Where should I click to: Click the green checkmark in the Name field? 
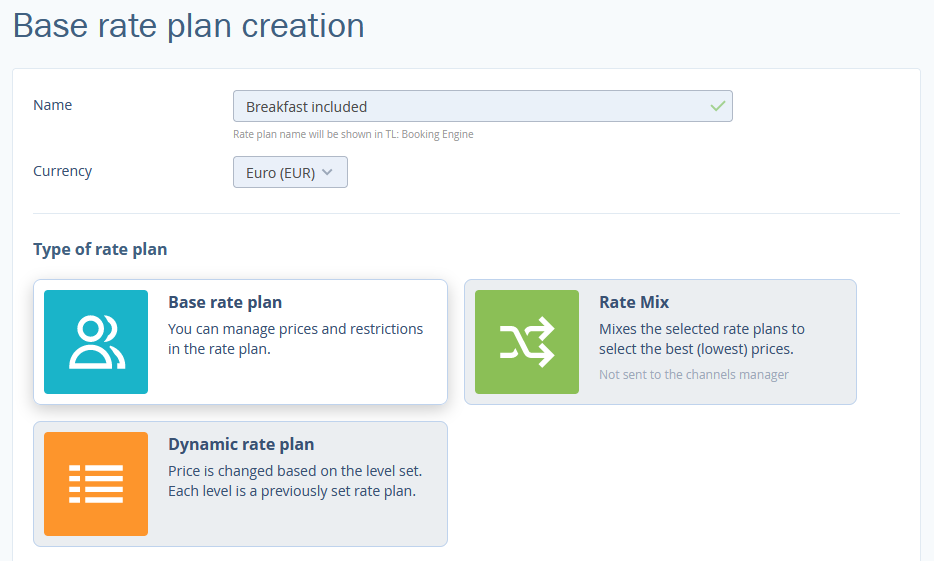coord(718,106)
